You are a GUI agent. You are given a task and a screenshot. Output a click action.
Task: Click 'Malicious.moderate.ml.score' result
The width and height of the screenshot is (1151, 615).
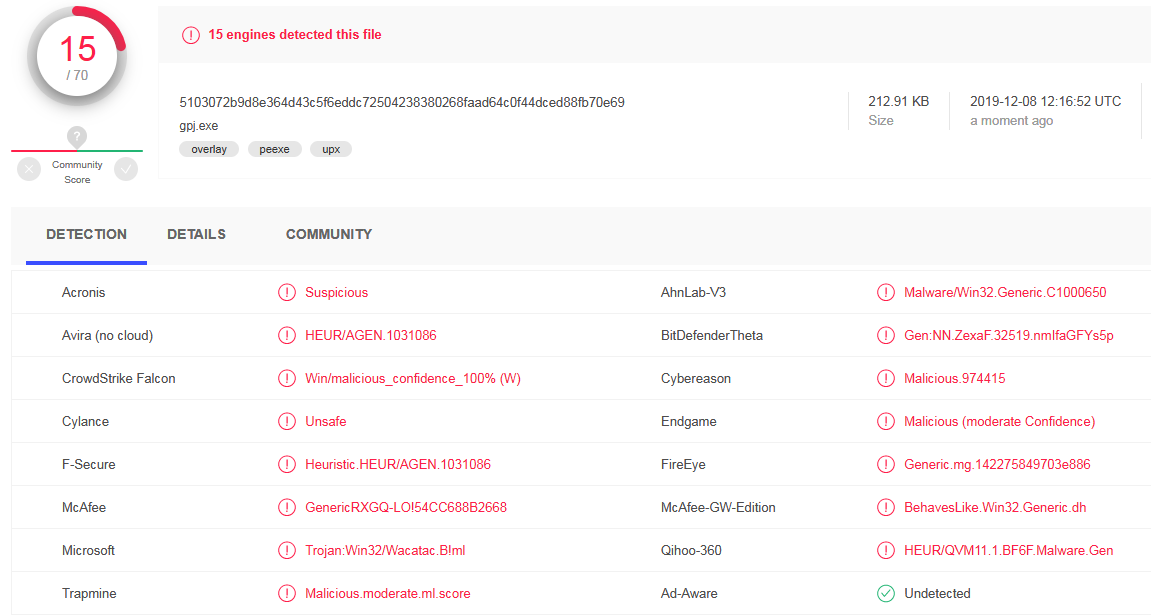click(x=388, y=593)
